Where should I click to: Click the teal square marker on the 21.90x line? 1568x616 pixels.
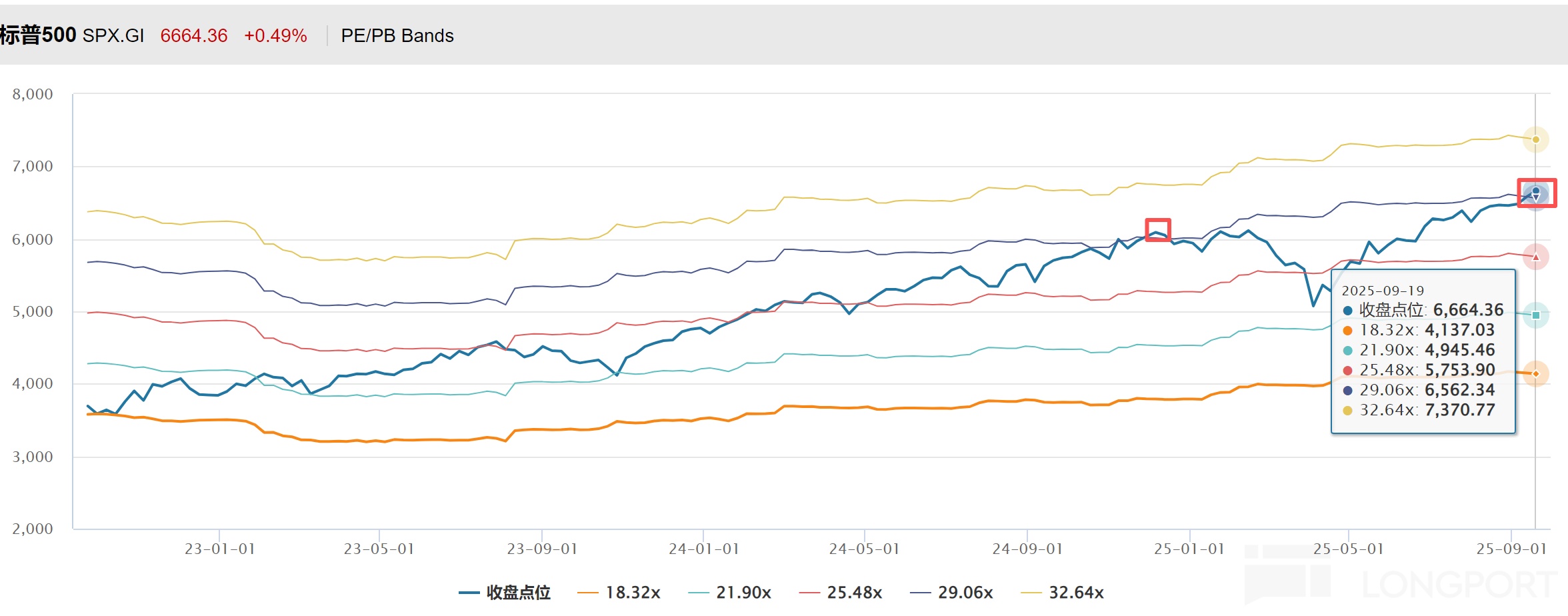click(x=1536, y=315)
